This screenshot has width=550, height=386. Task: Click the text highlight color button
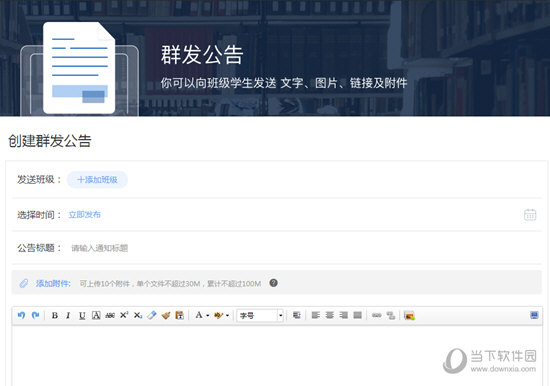click(x=219, y=315)
